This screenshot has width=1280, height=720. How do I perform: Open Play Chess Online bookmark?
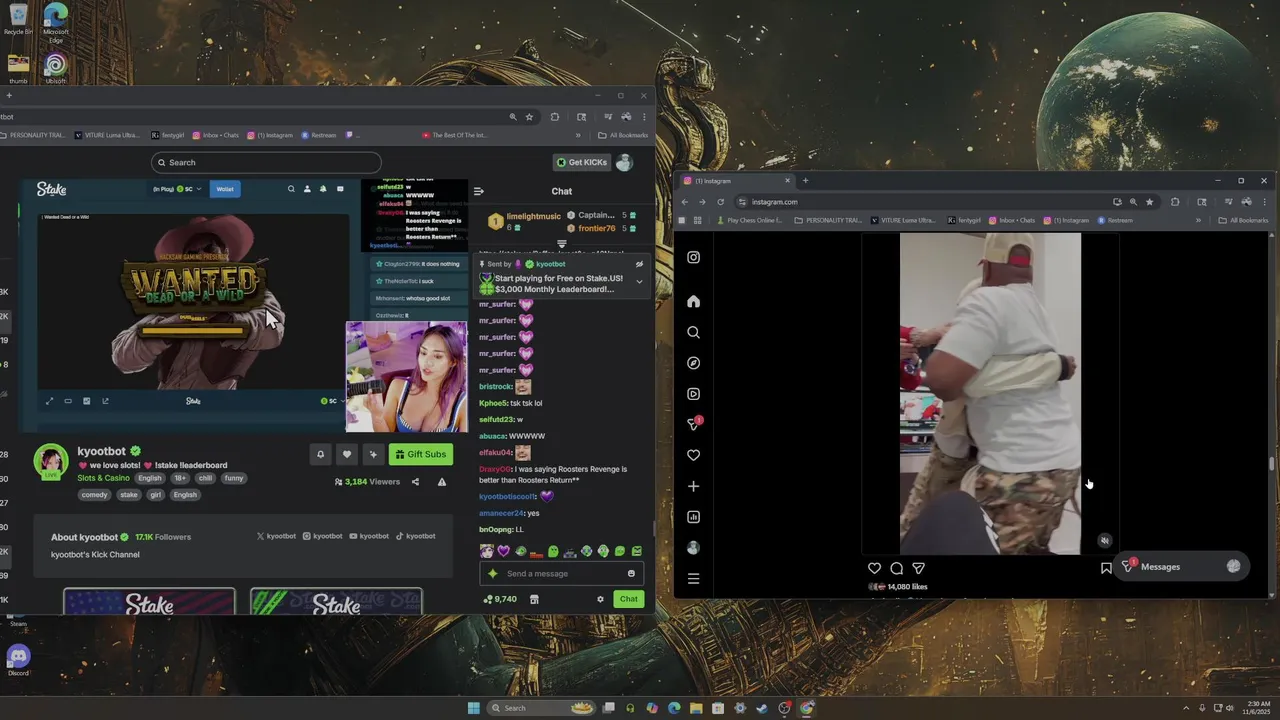(x=748, y=220)
